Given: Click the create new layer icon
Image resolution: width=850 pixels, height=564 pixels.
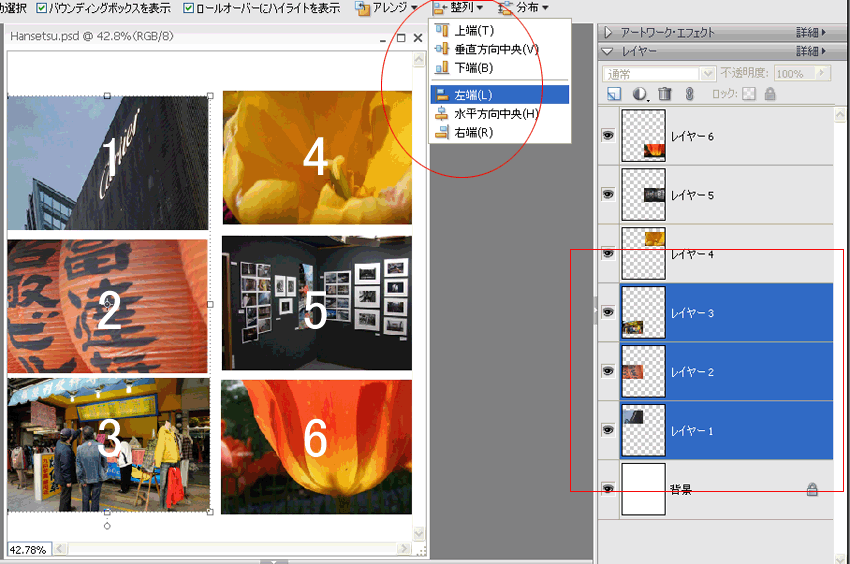Looking at the screenshot, I should pyautogui.click(x=614, y=94).
